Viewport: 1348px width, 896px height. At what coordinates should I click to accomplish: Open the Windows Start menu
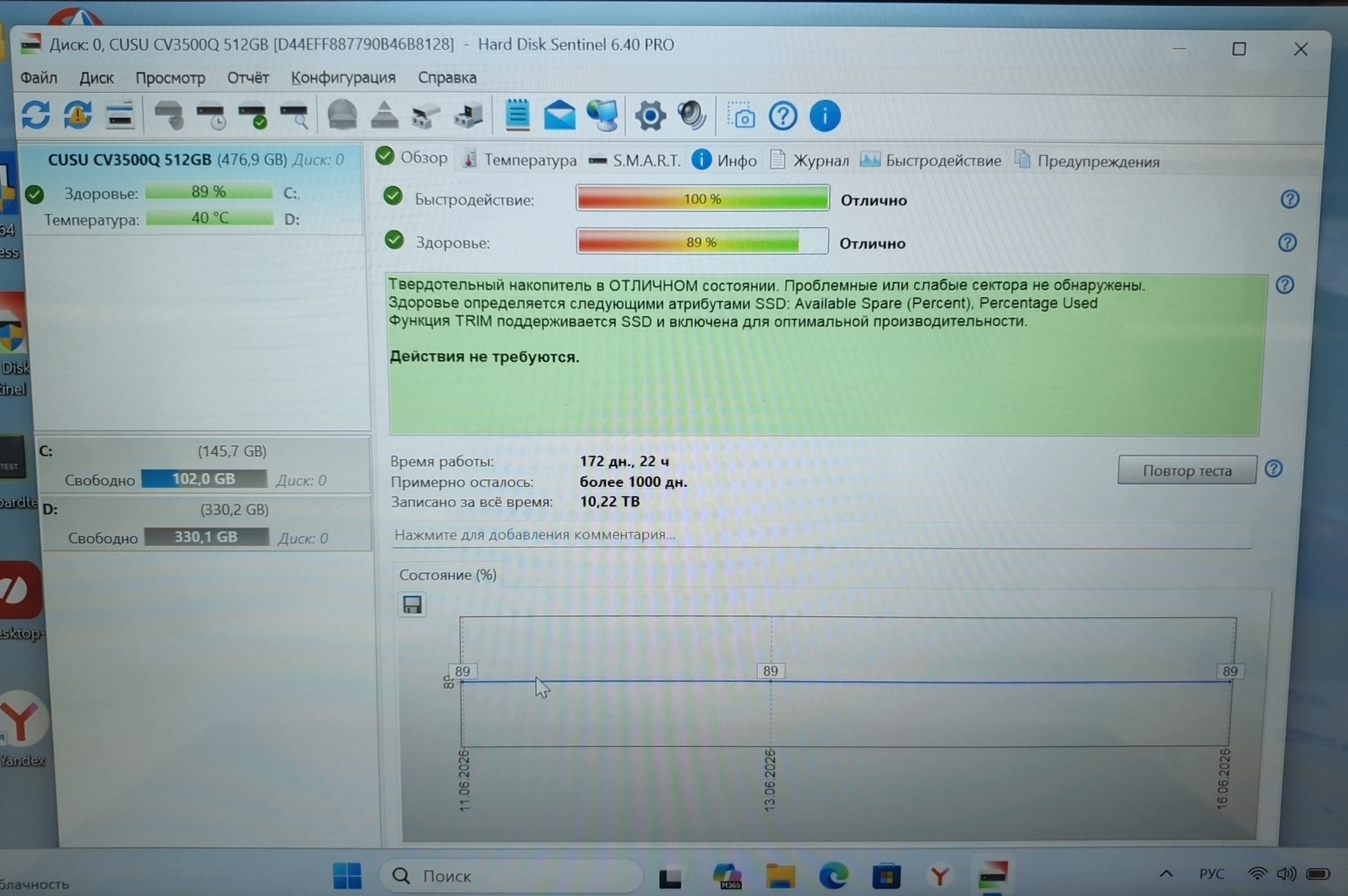(x=347, y=875)
